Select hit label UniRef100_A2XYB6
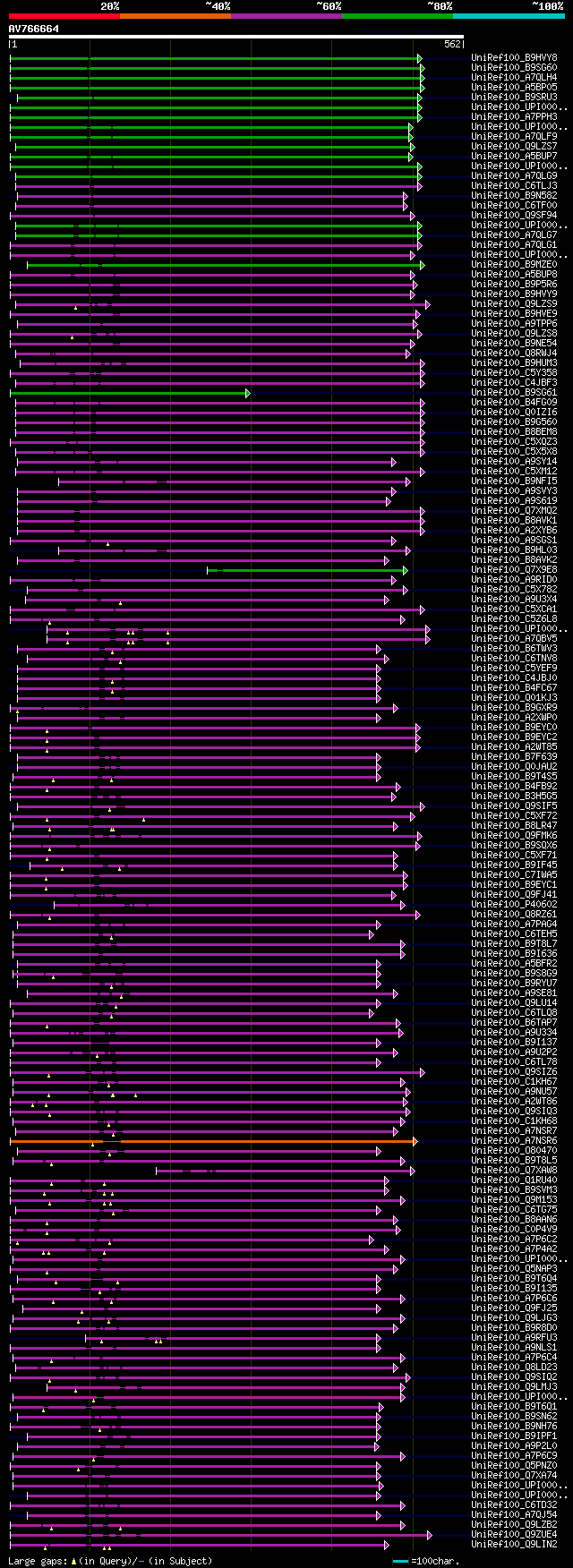The width and height of the screenshot is (573, 1568). pyautogui.click(x=514, y=530)
